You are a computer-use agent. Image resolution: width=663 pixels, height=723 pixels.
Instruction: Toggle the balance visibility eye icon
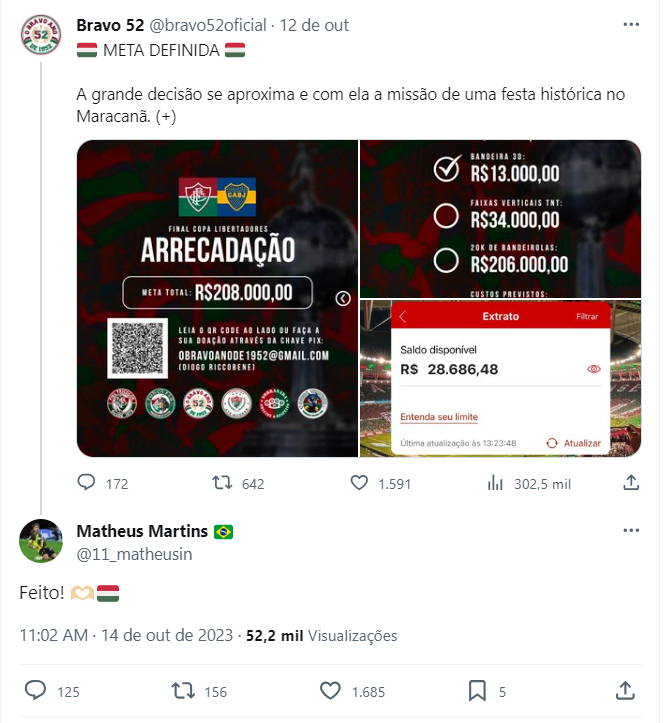pyautogui.click(x=593, y=369)
